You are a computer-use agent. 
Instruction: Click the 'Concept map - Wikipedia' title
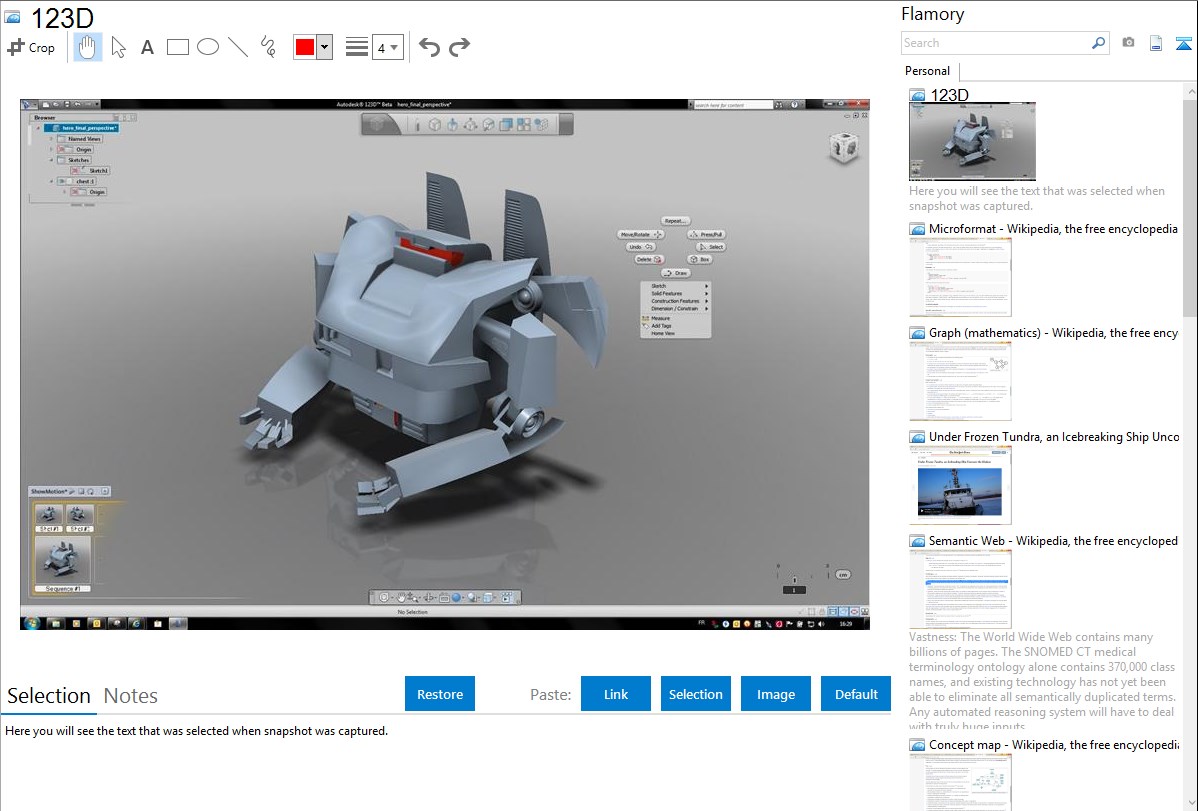(x=1053, y=744)
